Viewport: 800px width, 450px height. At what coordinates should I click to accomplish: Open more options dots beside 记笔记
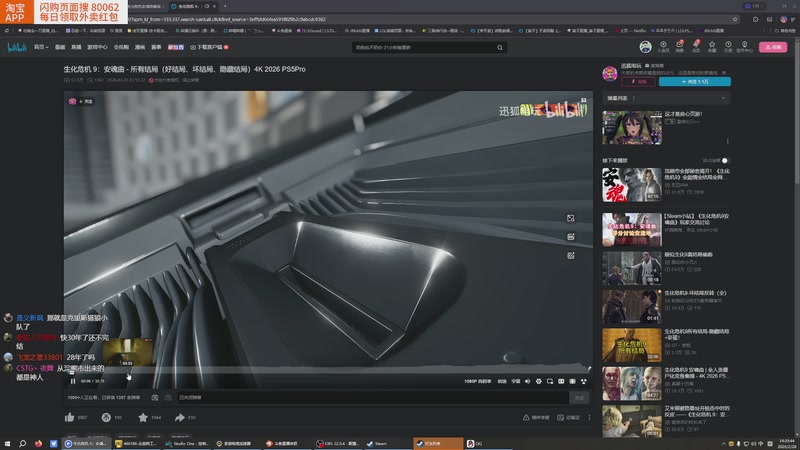click(589, 417)
